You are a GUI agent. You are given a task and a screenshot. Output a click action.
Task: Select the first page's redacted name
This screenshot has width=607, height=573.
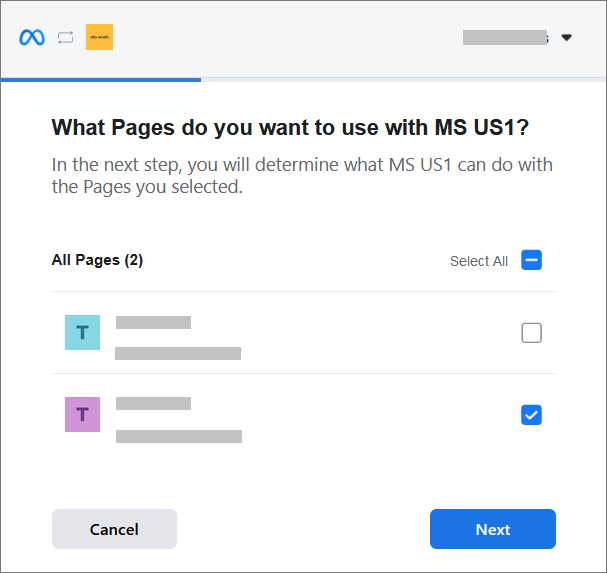pos(153,322)
